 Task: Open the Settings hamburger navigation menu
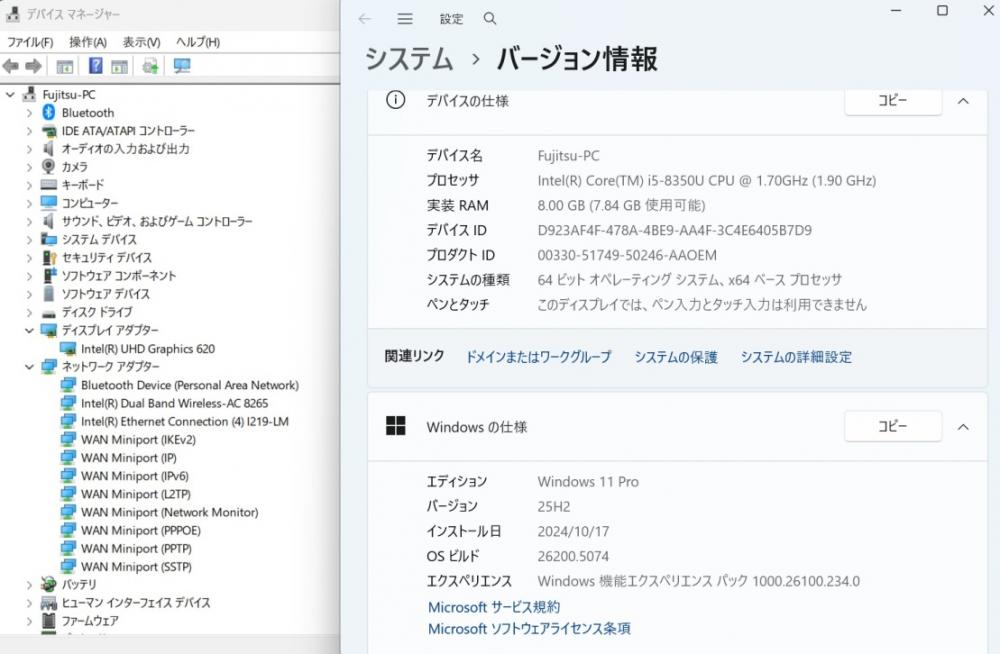405,19
